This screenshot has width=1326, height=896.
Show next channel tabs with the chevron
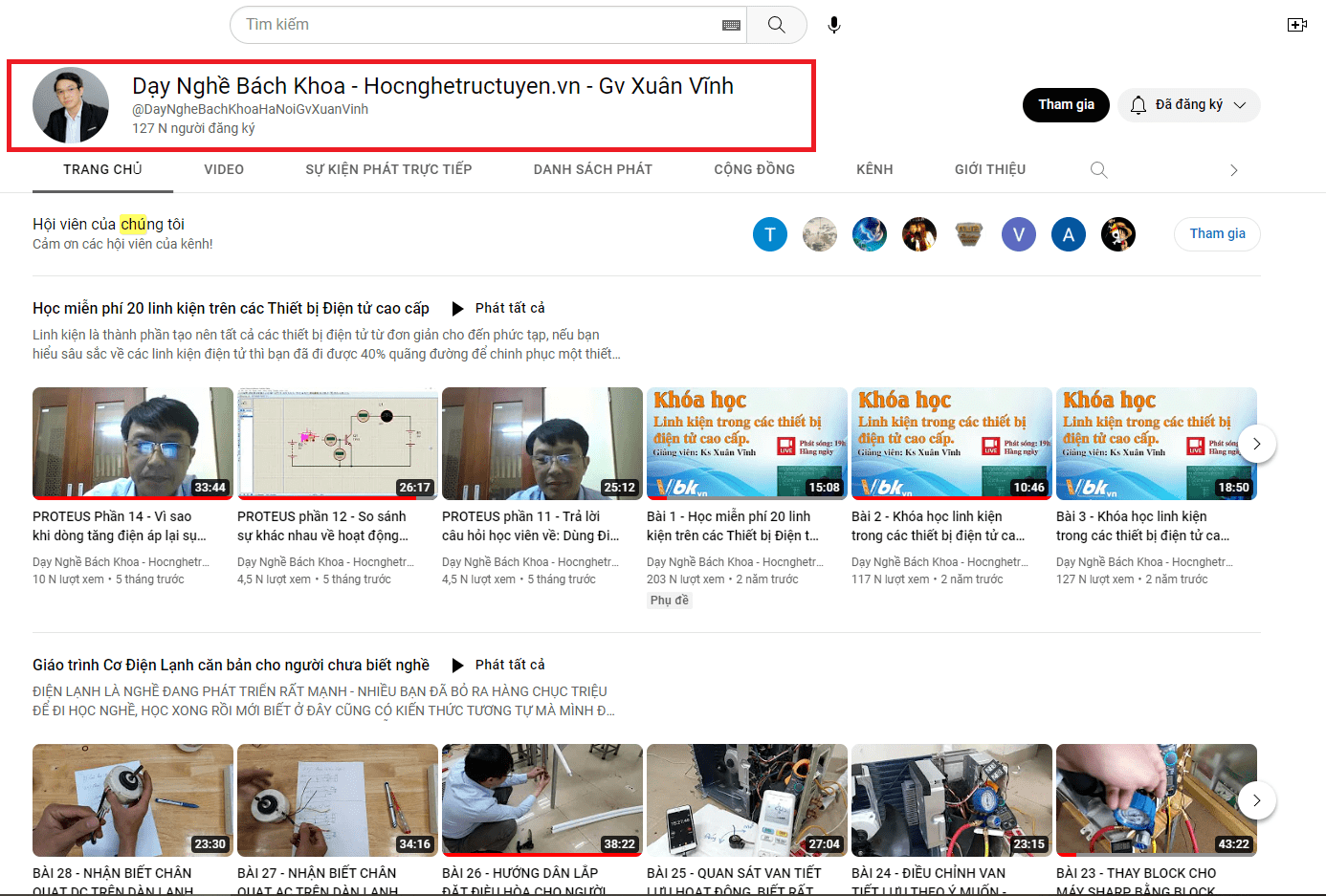click(x=1234, y=170)
